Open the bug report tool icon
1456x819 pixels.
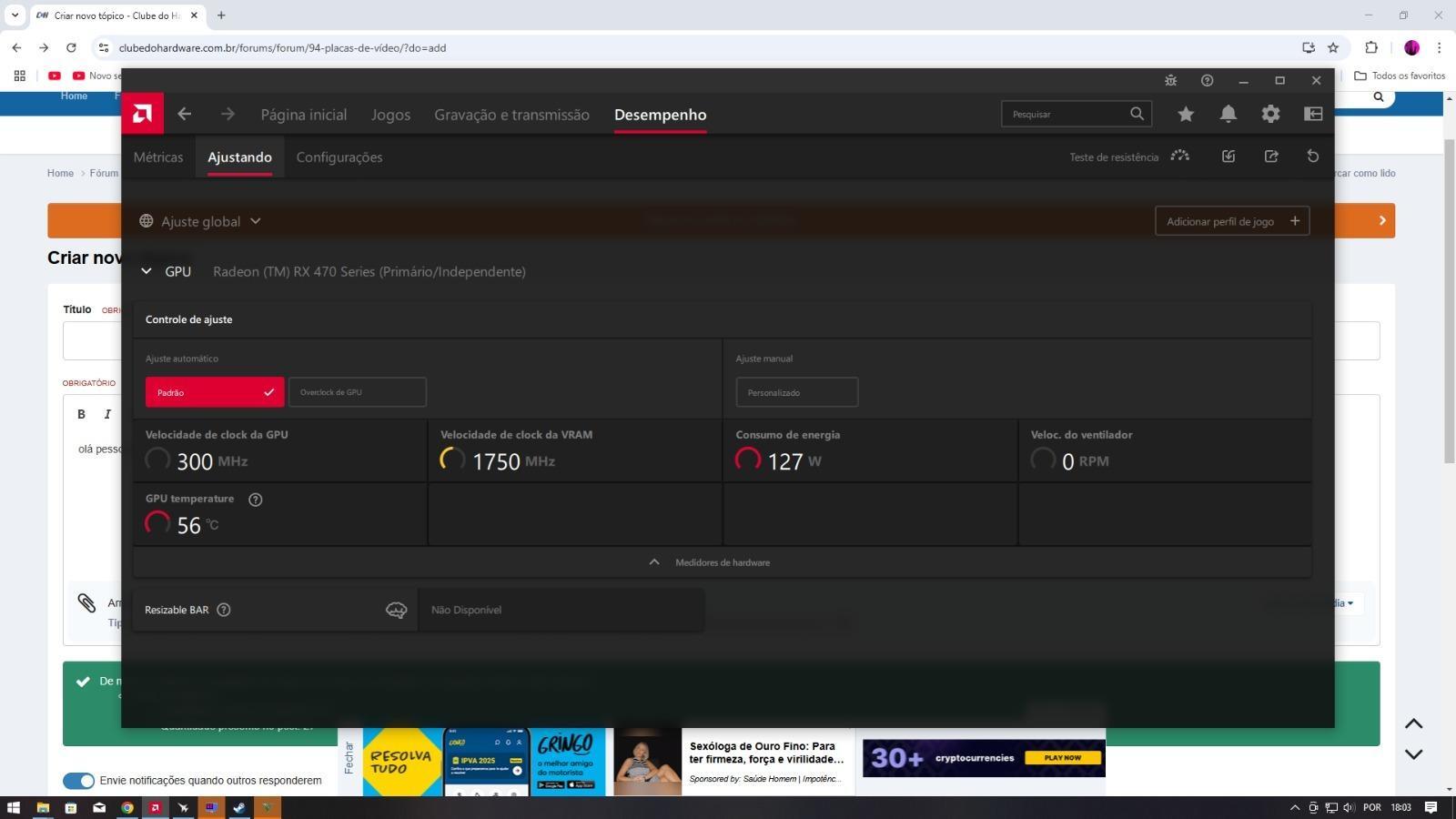tap(1170, 80)
